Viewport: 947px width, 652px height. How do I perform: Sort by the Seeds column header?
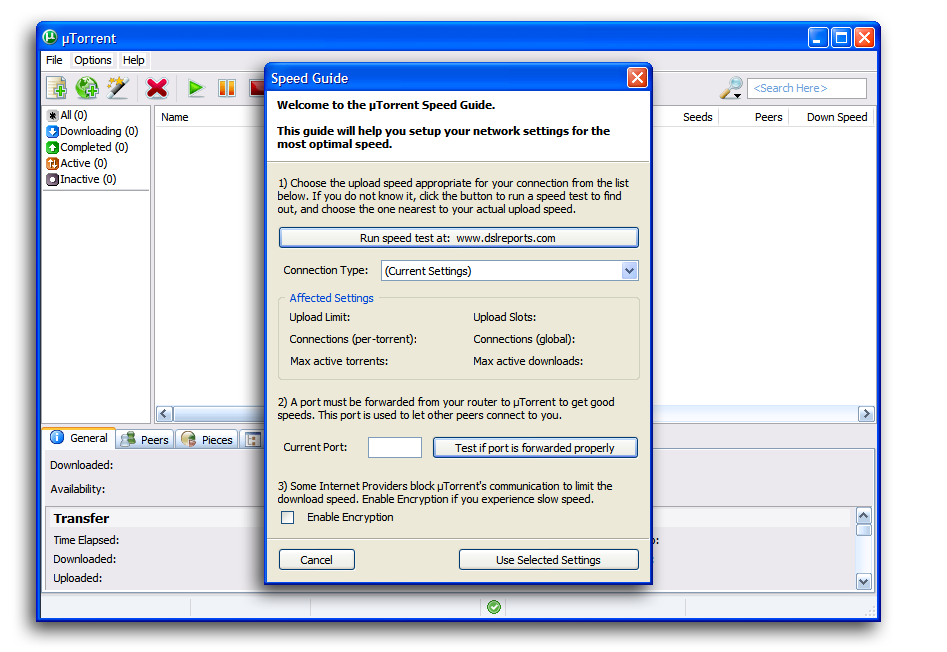click(698, 117)
